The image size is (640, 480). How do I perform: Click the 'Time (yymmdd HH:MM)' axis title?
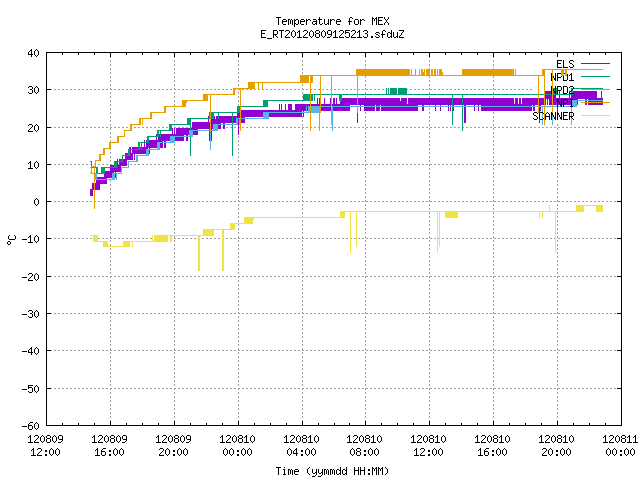[x=332, y=471]
